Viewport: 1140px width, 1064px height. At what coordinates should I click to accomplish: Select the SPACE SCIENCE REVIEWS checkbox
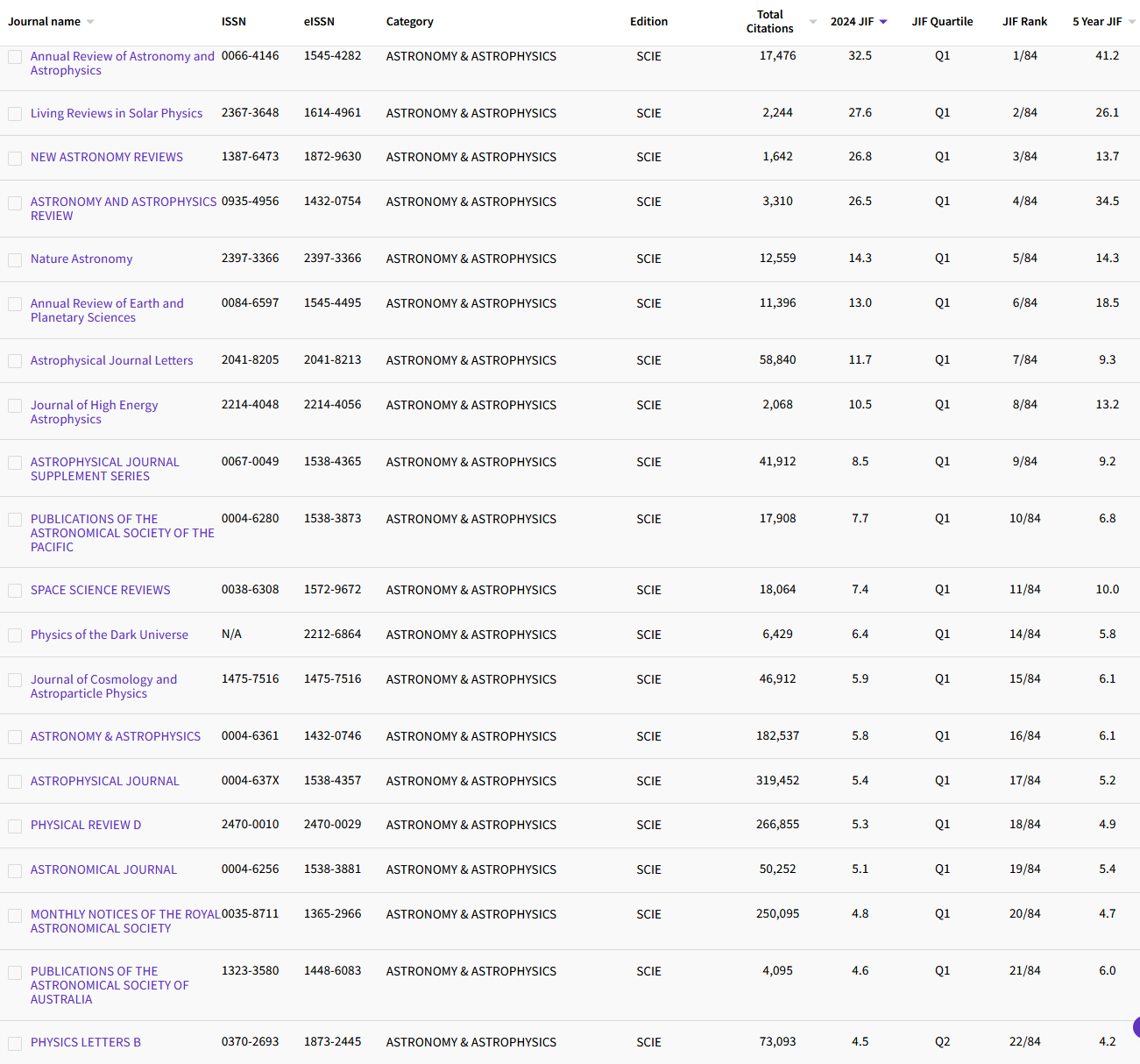pyautogui.click(x=15, y=591)
